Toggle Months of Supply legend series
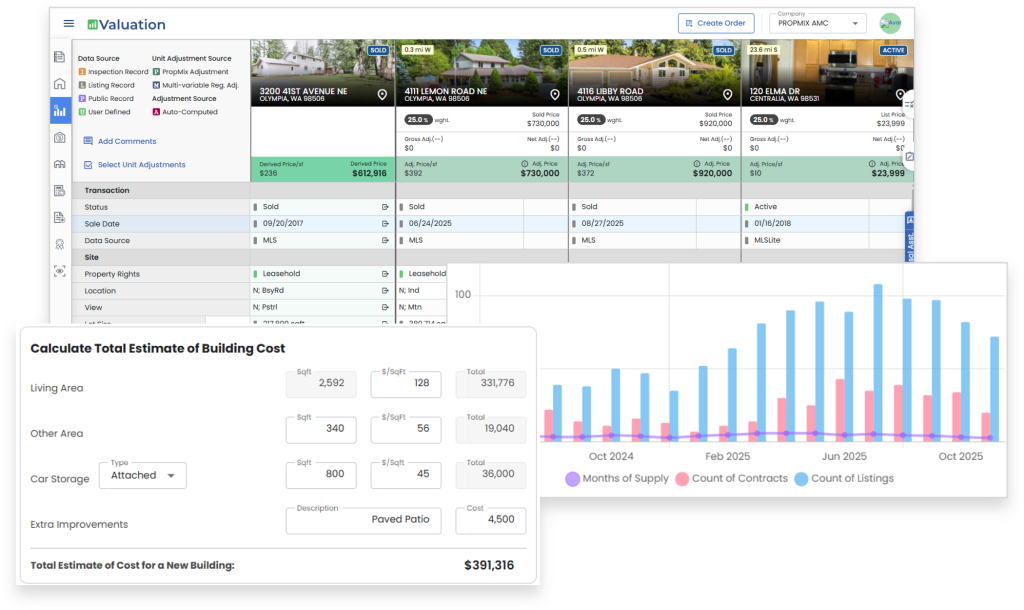This screenshot has height=610, width=1024. 573,479
